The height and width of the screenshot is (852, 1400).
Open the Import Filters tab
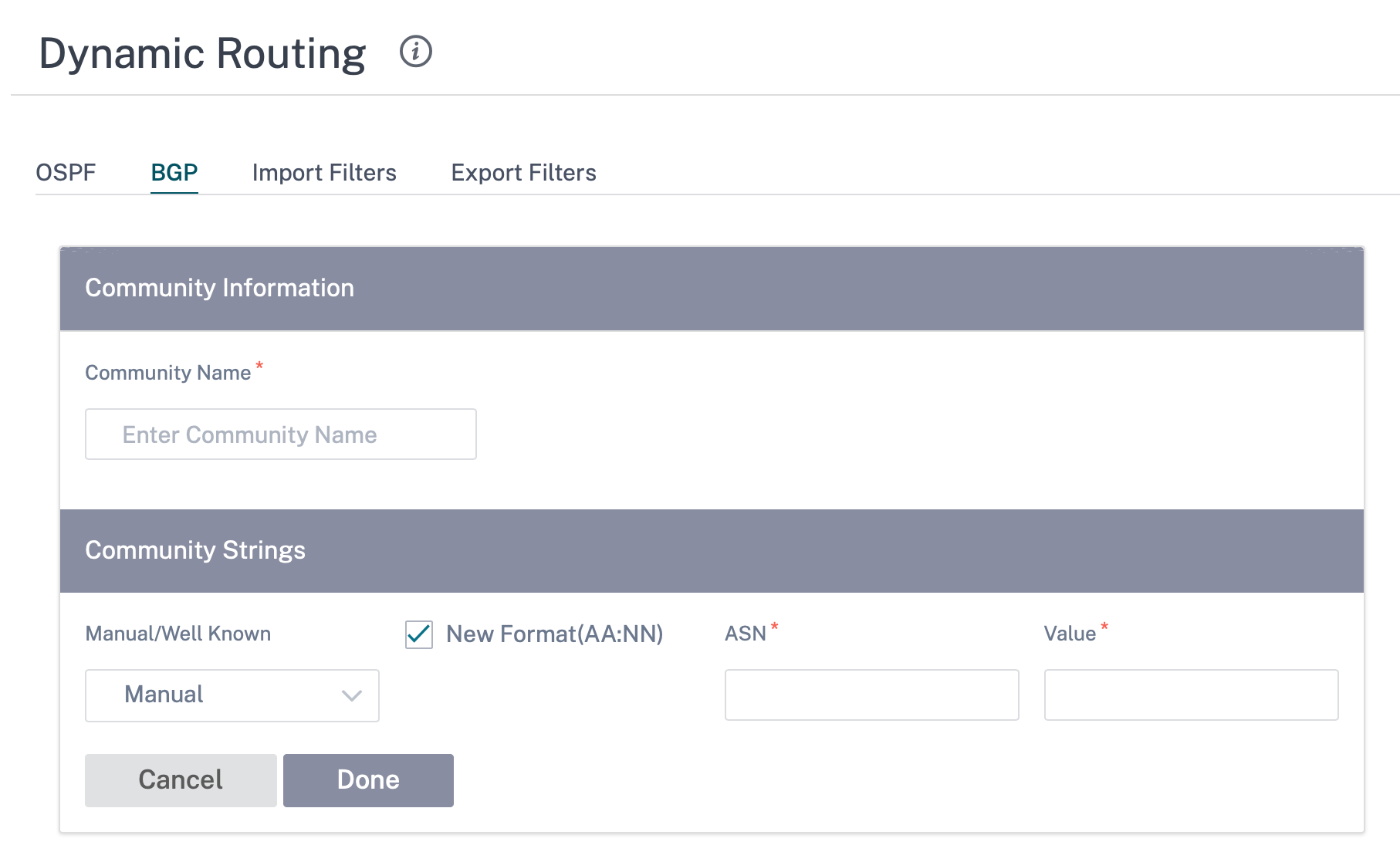[x=324, y=172]
